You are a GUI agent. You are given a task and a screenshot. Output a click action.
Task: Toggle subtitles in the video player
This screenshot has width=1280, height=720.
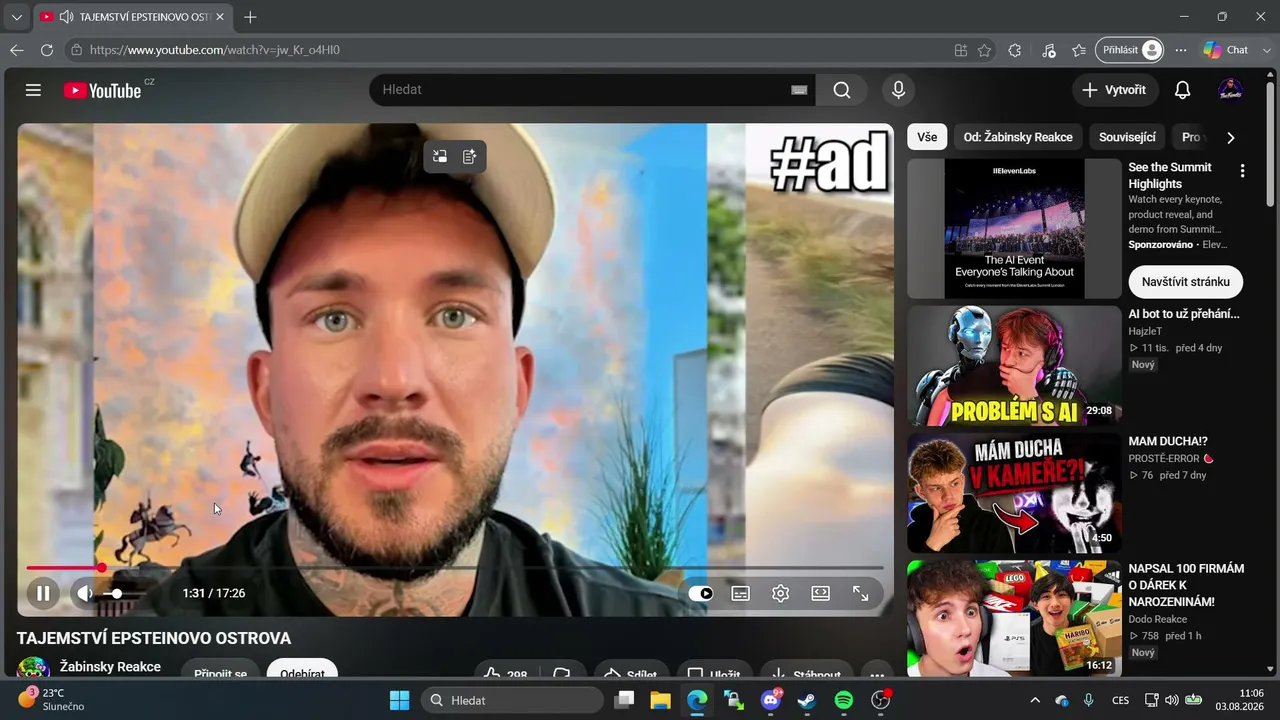(740, 593)
